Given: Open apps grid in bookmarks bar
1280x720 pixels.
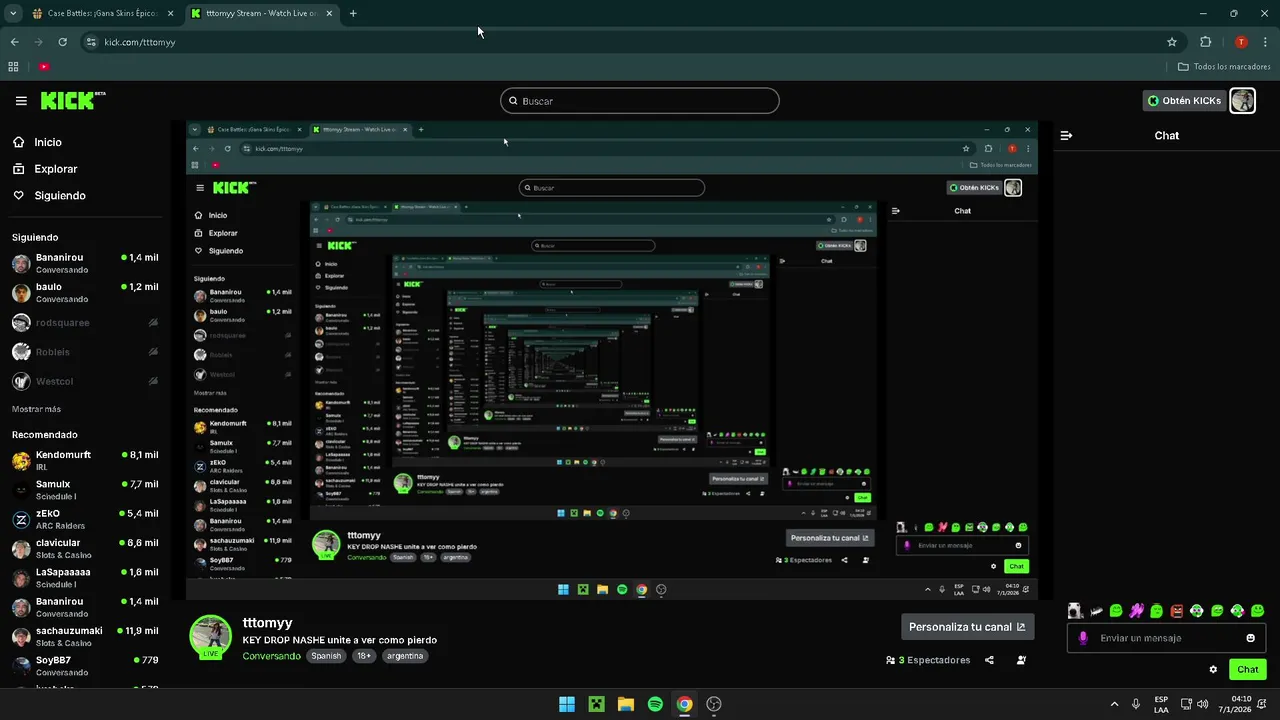Looking at the screenshot, I should click(13, 67).
